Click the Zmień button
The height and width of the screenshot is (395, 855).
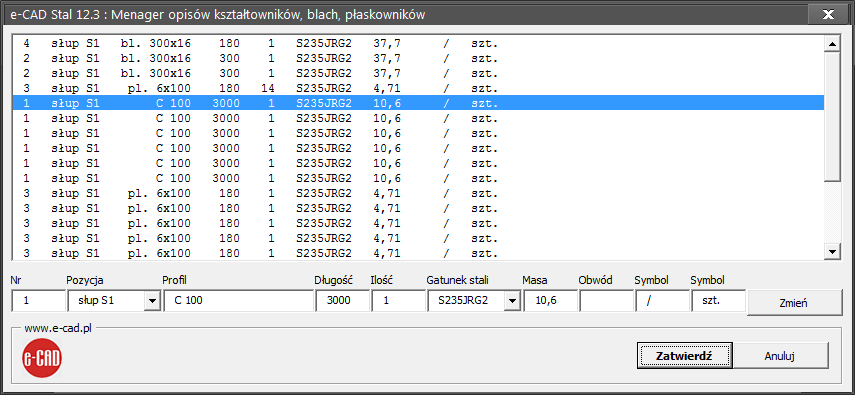[794, 303]
